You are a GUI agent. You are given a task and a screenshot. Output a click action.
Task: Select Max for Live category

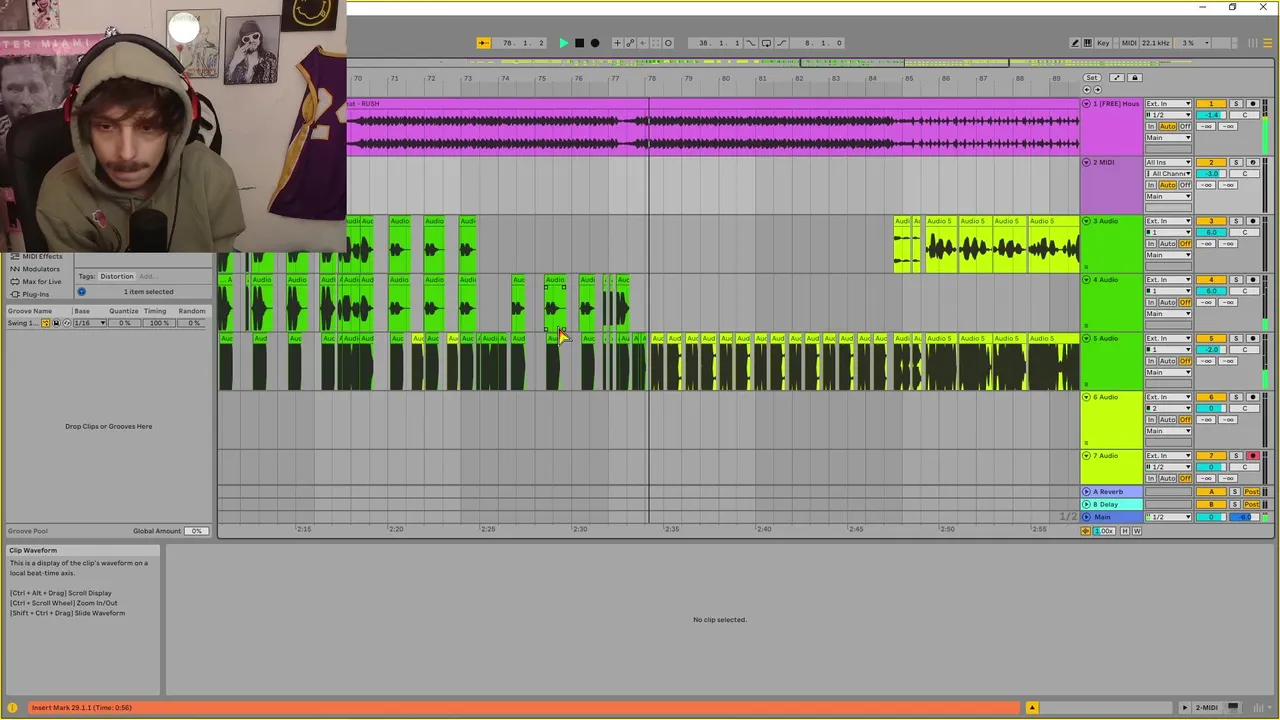41,281
